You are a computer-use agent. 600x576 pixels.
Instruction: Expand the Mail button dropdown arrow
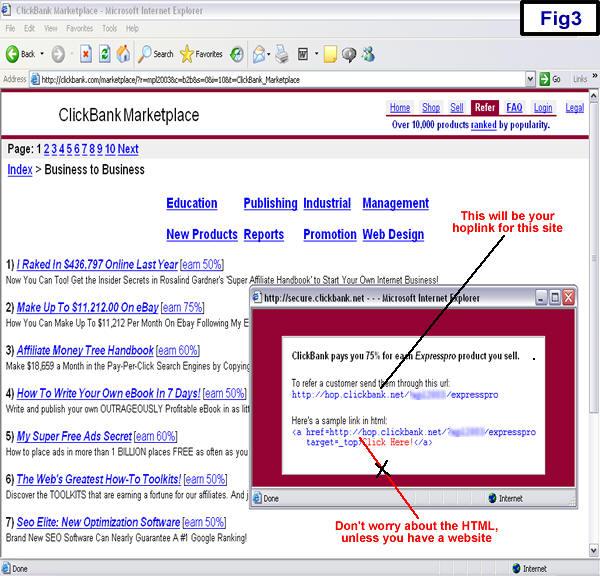(x=269, y=54)
